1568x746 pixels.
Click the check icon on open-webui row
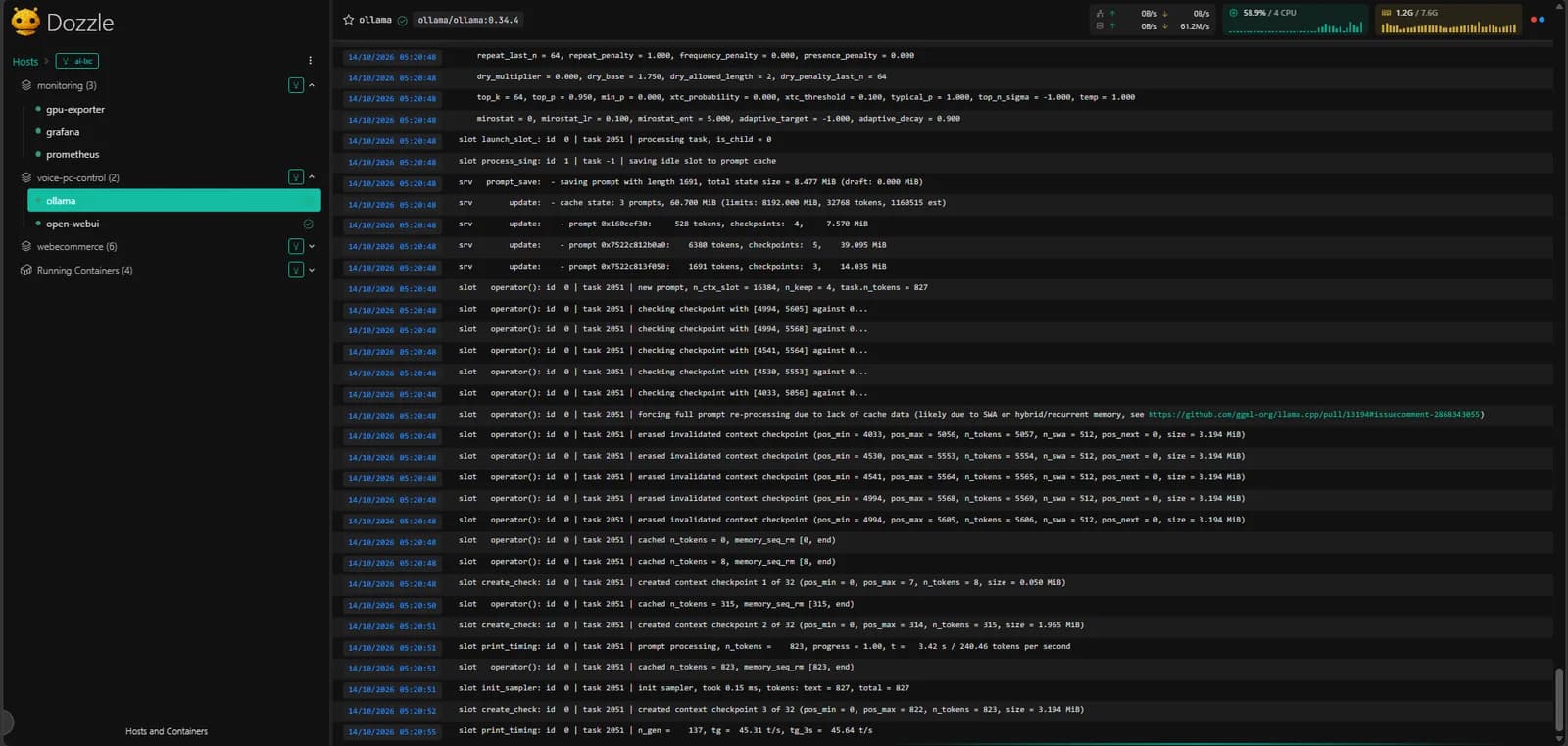(308, 224)
